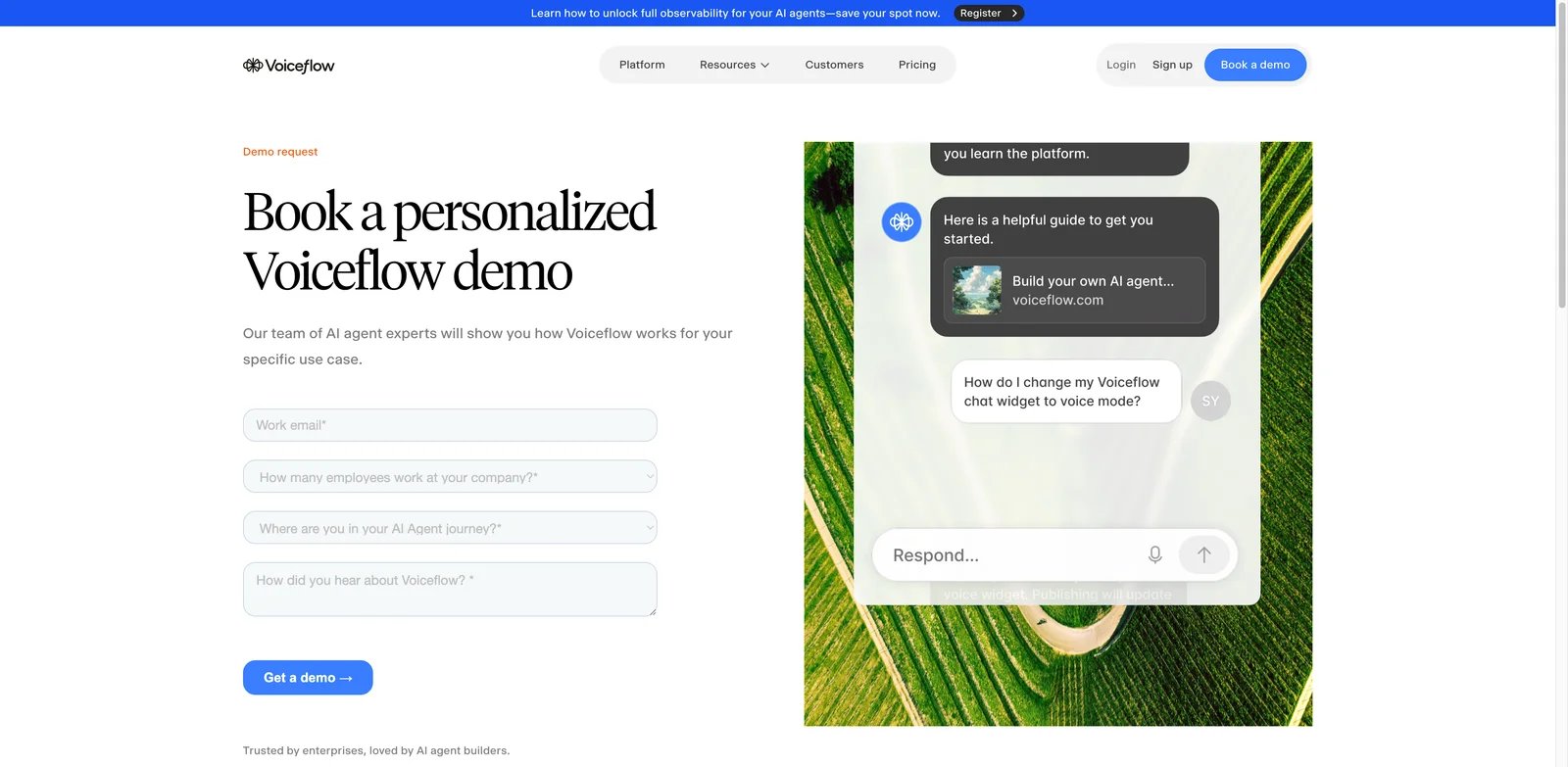Click the Login link
Screen dimensions: 1568x767
[1121, 65]
